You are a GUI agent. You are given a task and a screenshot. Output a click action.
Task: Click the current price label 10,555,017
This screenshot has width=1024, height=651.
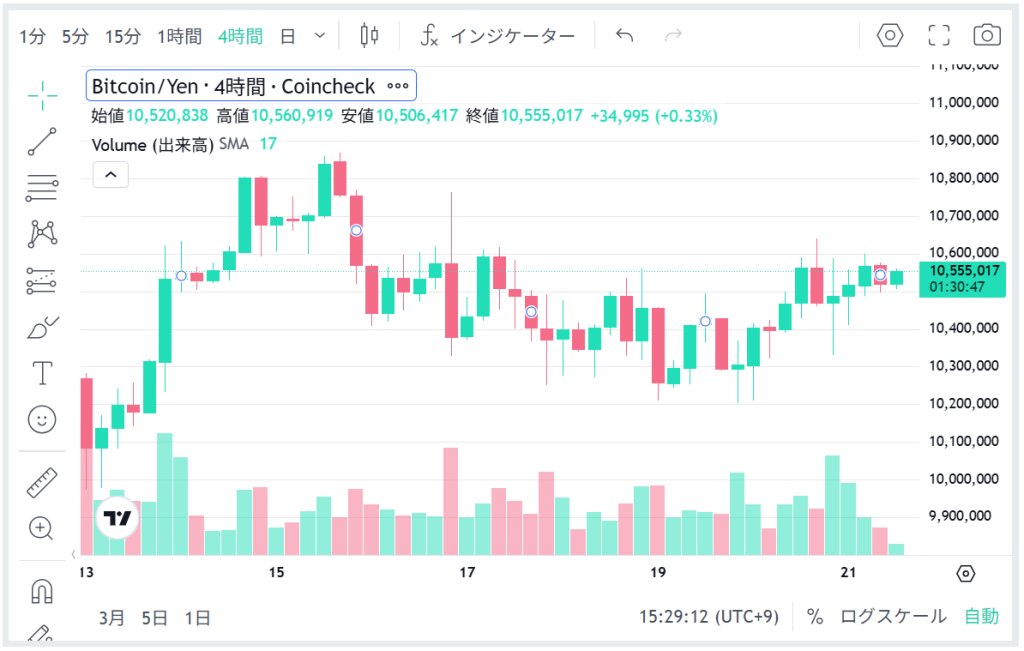coord(964,270)
